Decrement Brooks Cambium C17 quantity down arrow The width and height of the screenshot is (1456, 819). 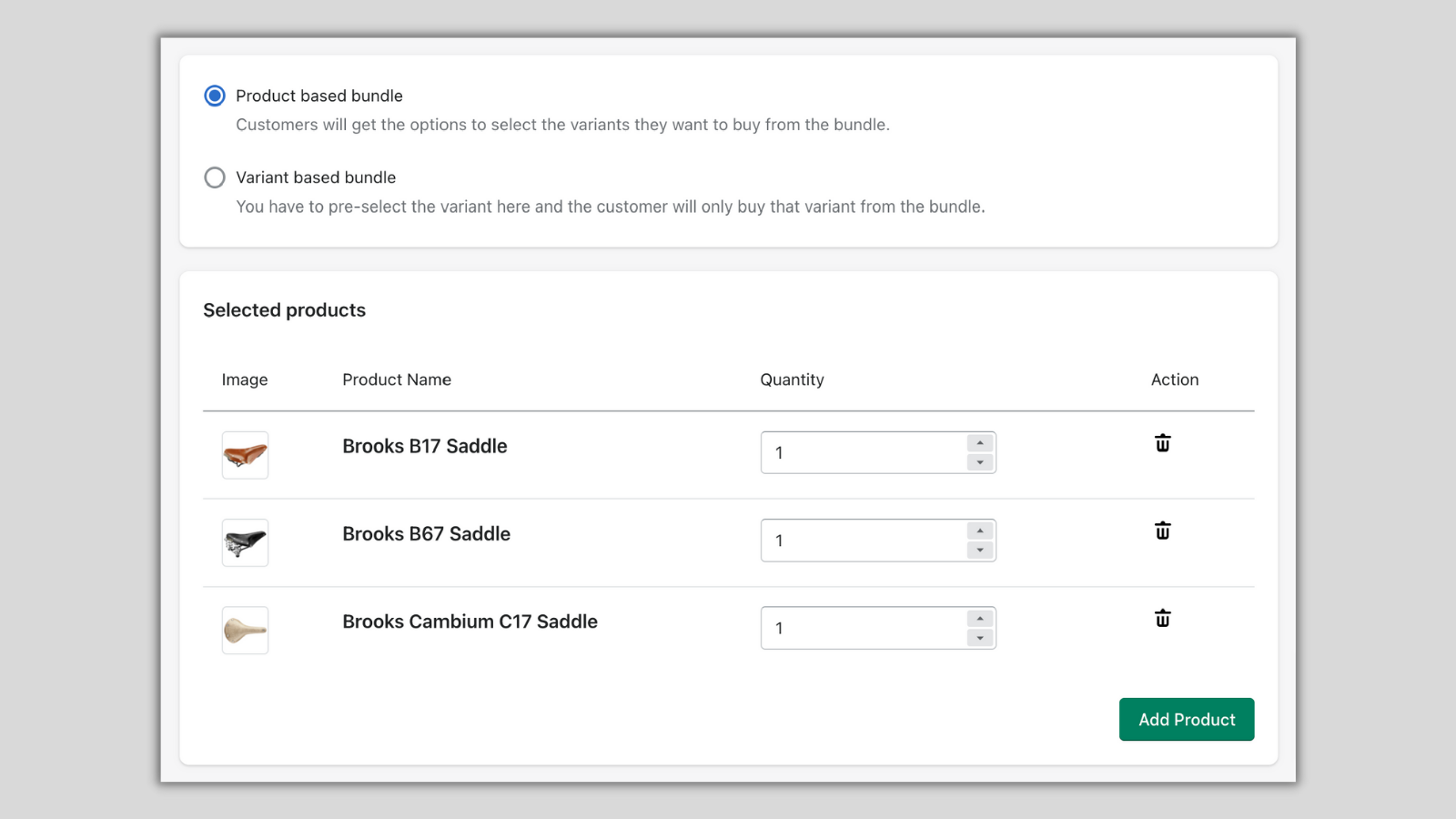[980, 638]
